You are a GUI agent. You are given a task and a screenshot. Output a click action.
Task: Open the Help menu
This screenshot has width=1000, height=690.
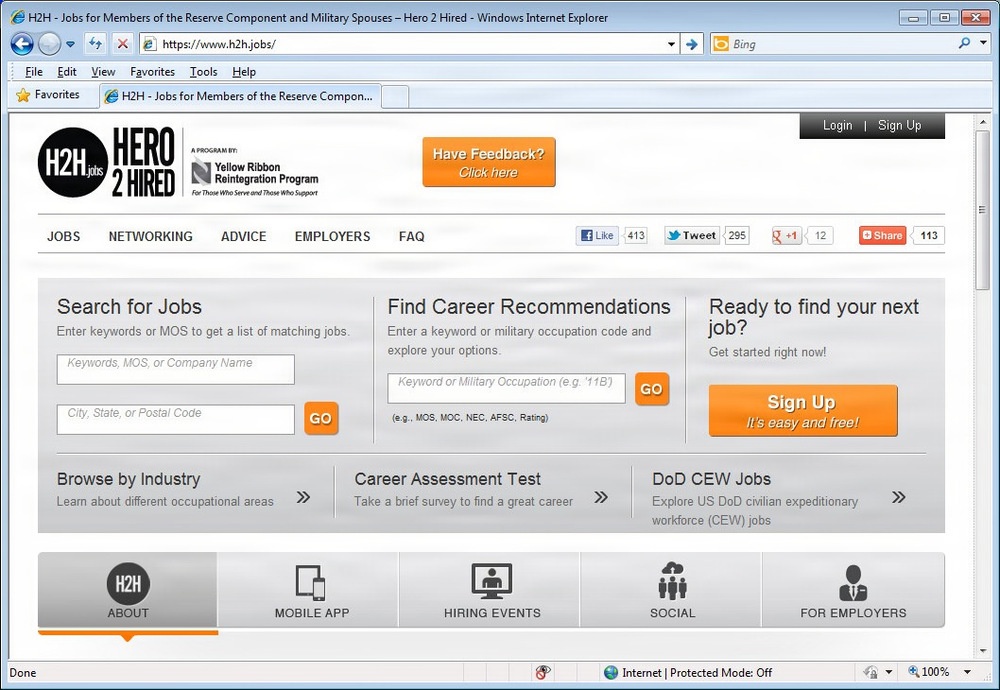(244, 72)
